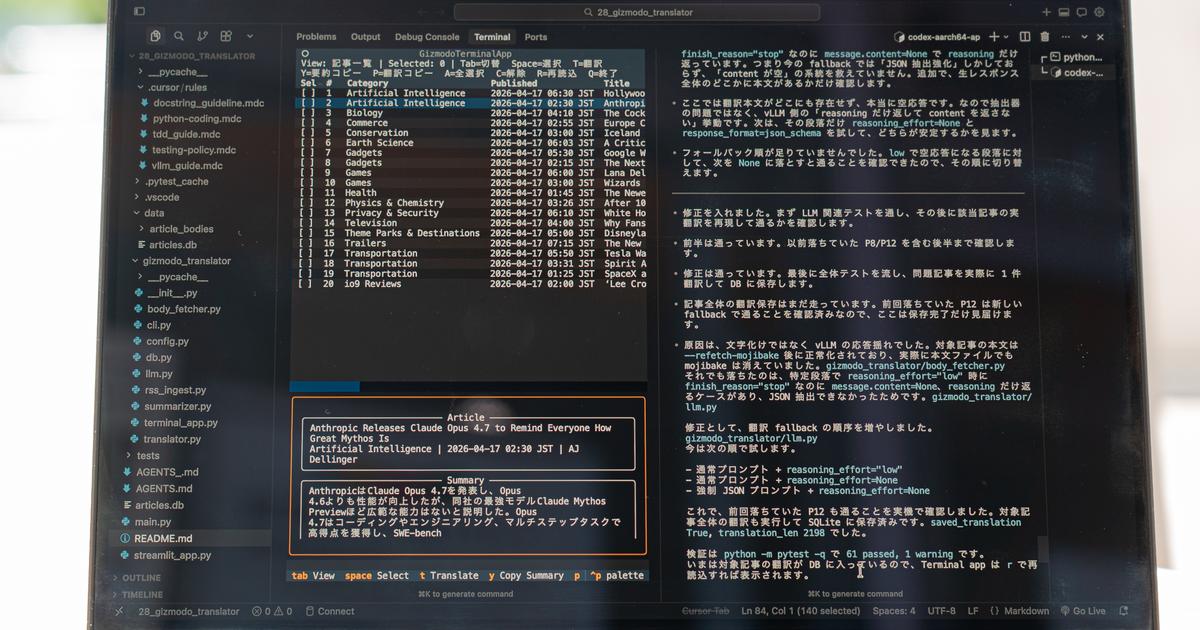
Task: Show additional sidebar views chevron
Action: (250, 36)
